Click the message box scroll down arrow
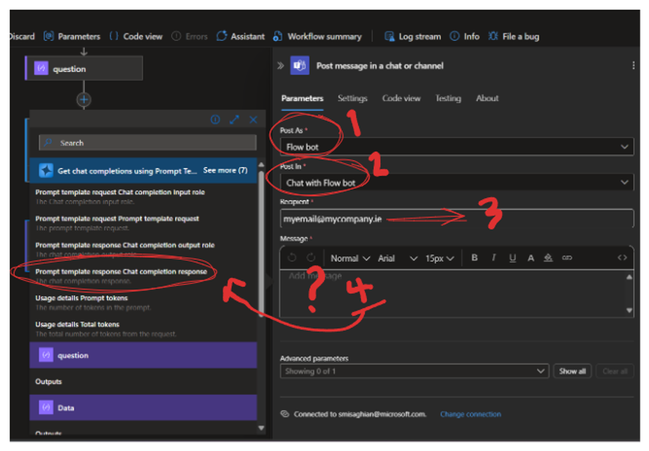The image size is (649, 451). coord(629,310)
